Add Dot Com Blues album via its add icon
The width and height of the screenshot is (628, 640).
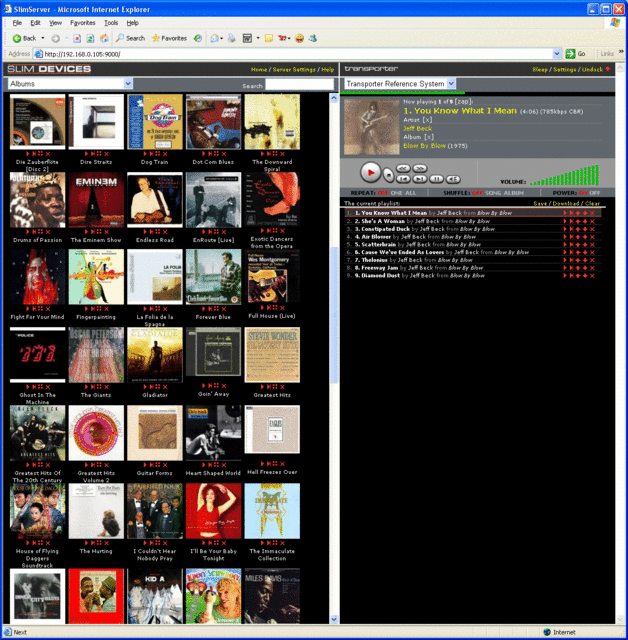pos(217,154)
